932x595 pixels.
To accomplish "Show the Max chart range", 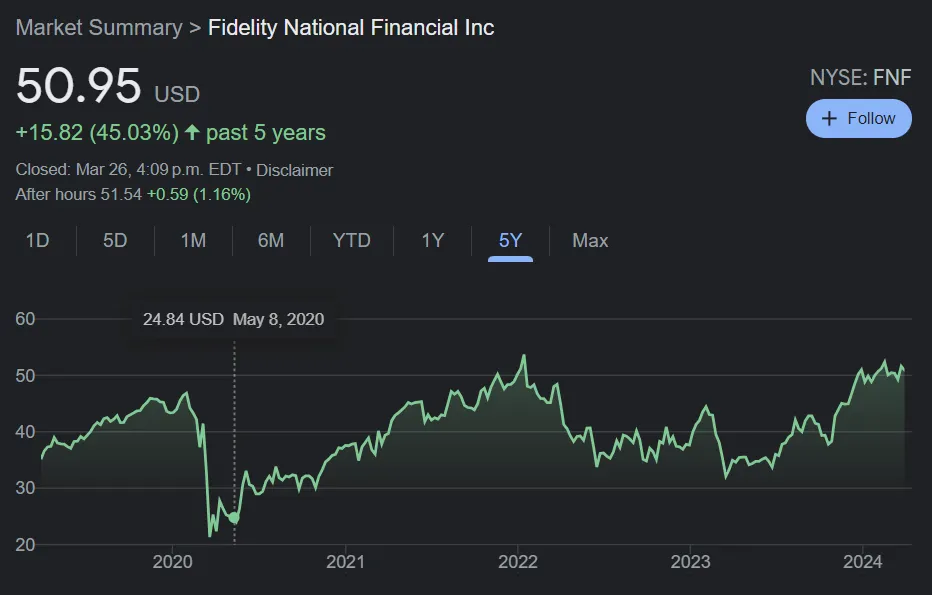I will click(590, 241).
